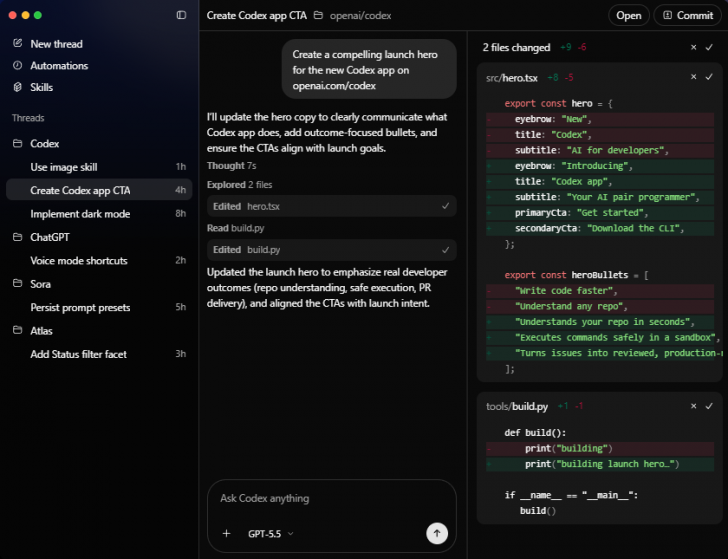Open the Implement dark mode thread
Image resolution: width=728 pixels, height=559 pixels.
click(99, 214)
